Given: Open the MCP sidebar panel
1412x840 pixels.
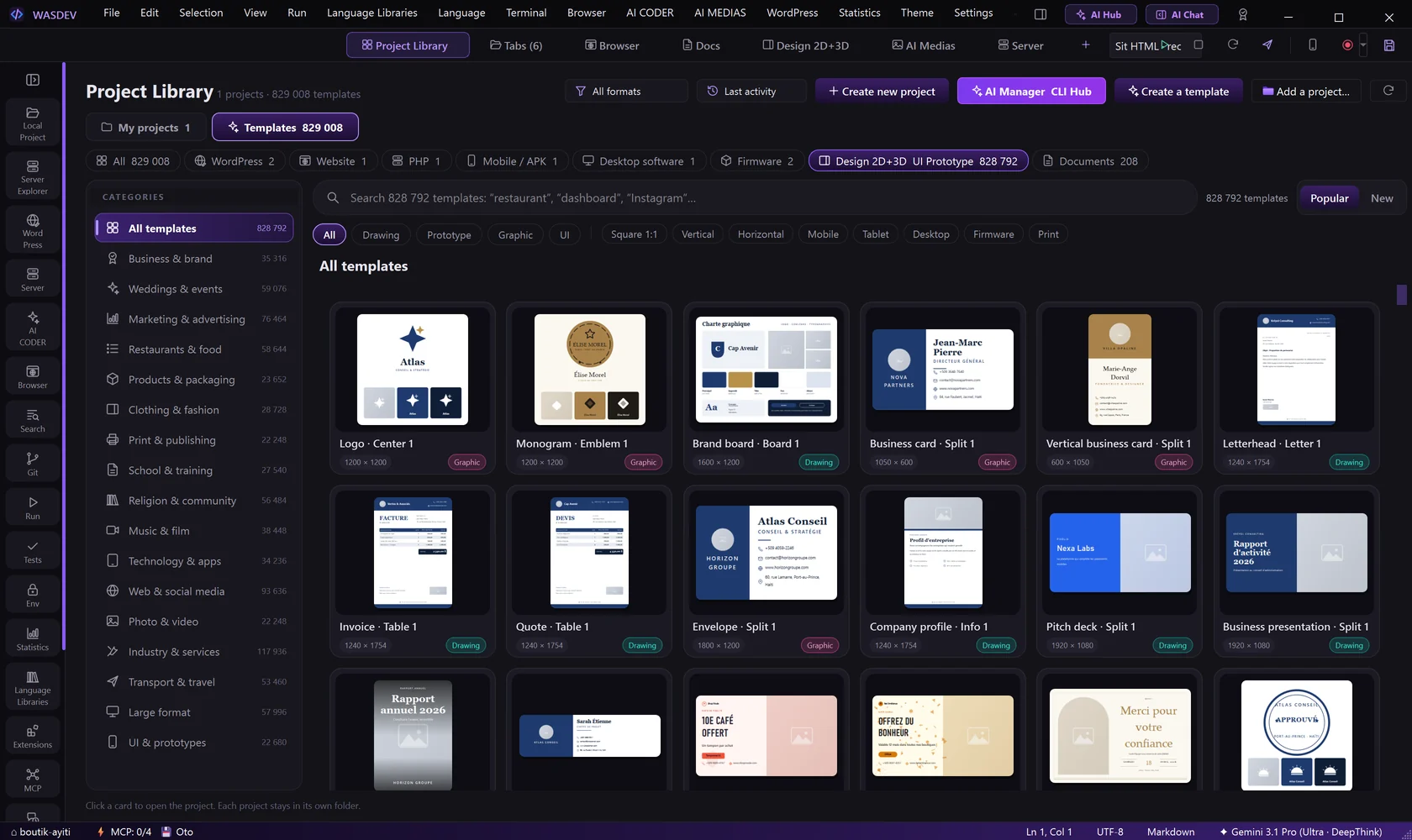Looking at the screenshot, I should (x=33, y=780).
